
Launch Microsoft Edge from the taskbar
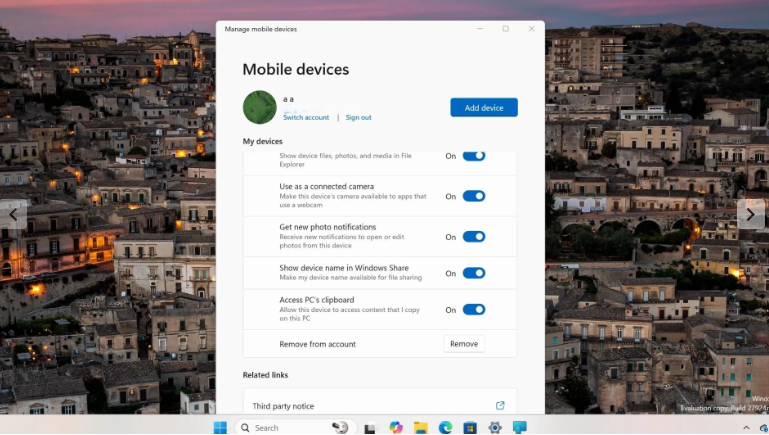445,428
